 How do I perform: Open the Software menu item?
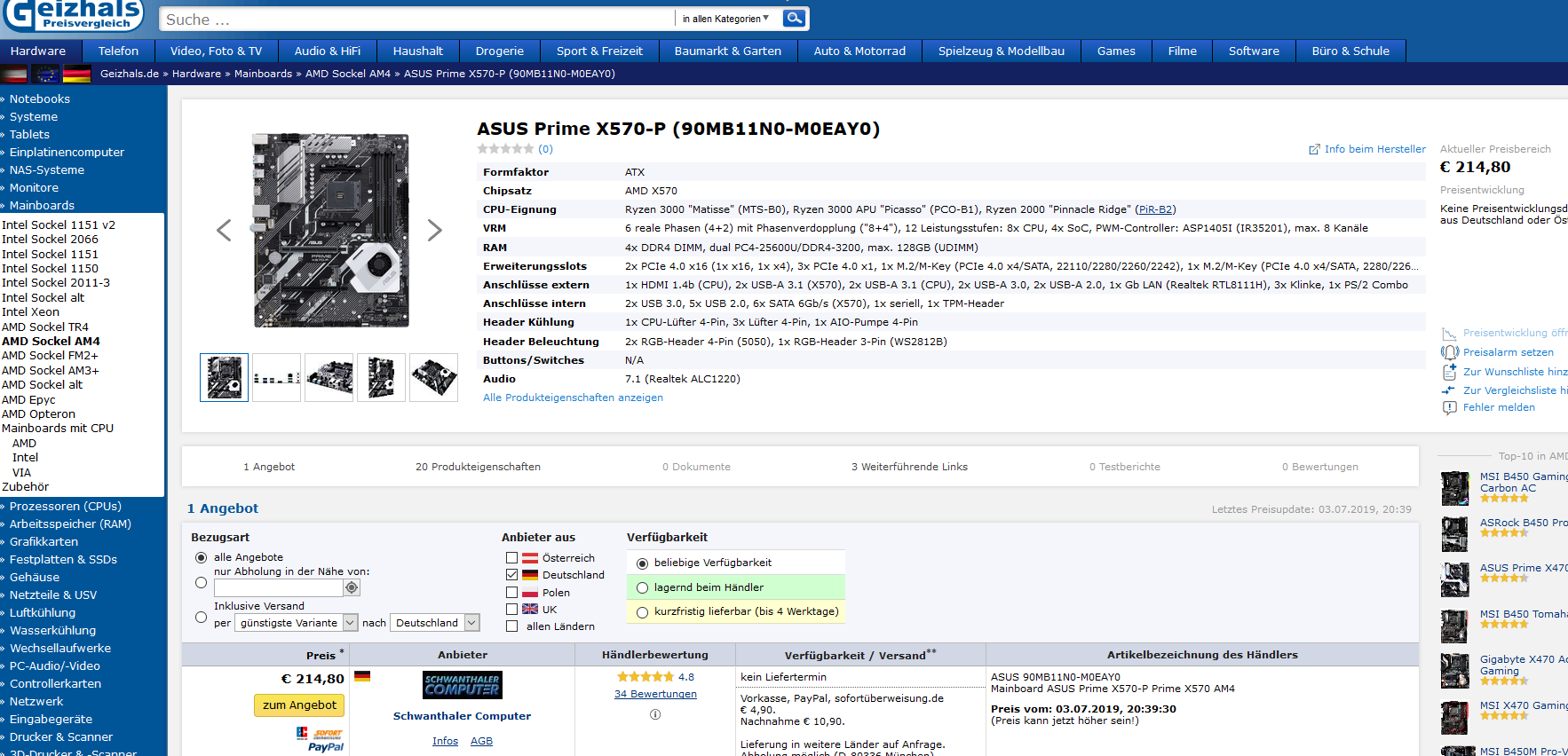(1254, 51)
